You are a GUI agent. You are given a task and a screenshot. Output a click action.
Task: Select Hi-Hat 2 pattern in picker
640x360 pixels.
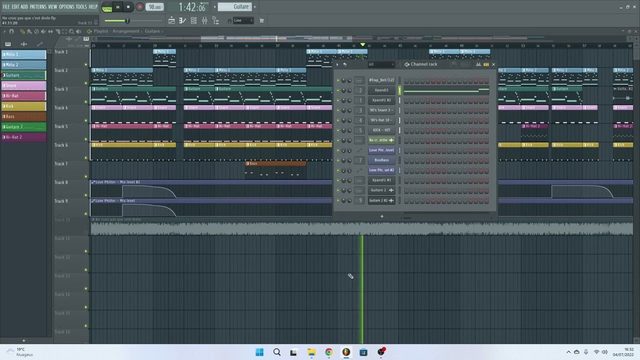point(24,137)
